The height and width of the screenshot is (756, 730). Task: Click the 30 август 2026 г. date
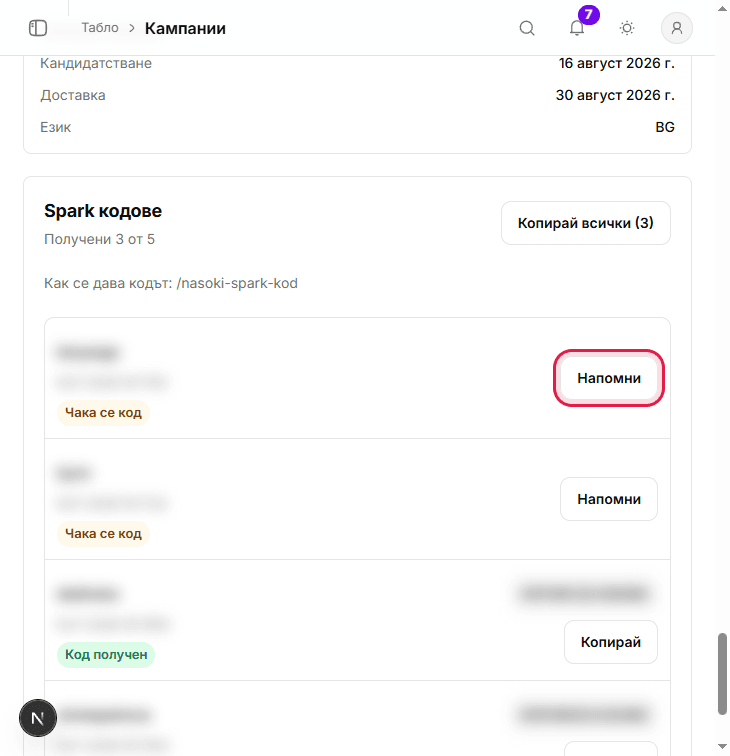[x=615, y=95]
